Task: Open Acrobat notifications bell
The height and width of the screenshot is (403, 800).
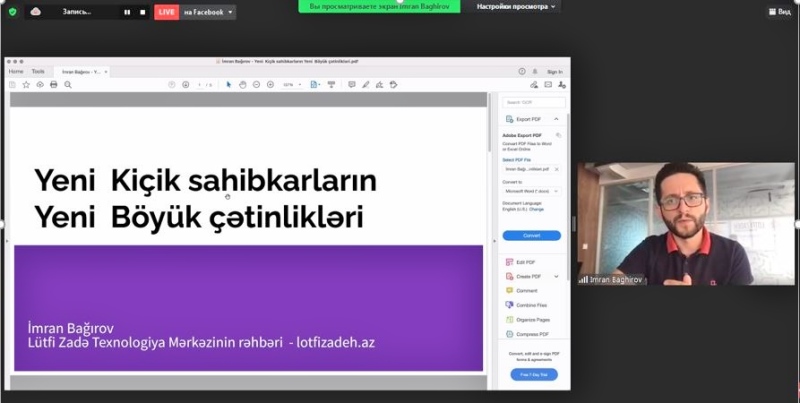Action: [x=535, y=72]
